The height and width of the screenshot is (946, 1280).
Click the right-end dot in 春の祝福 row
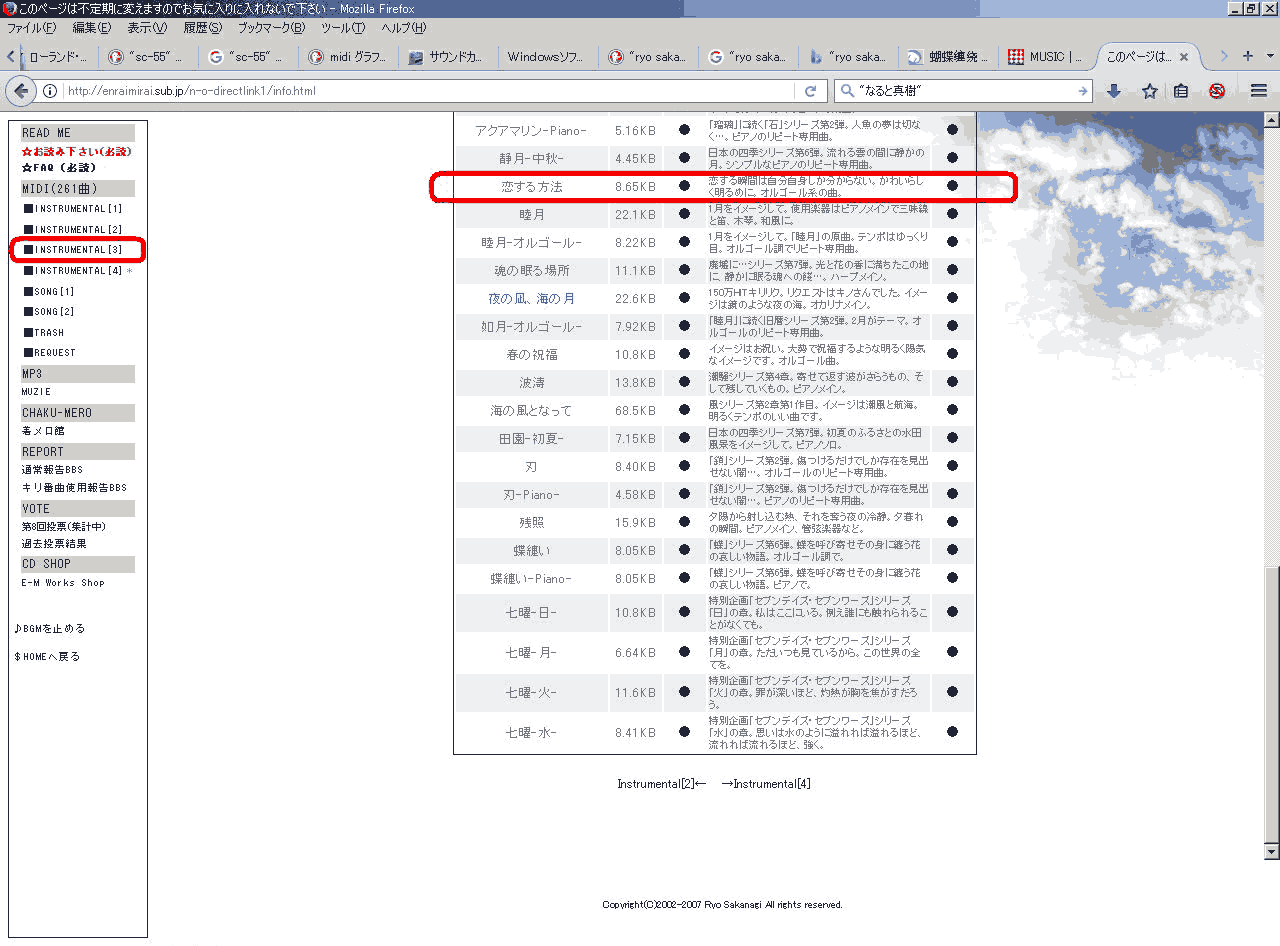coord(952,354)
